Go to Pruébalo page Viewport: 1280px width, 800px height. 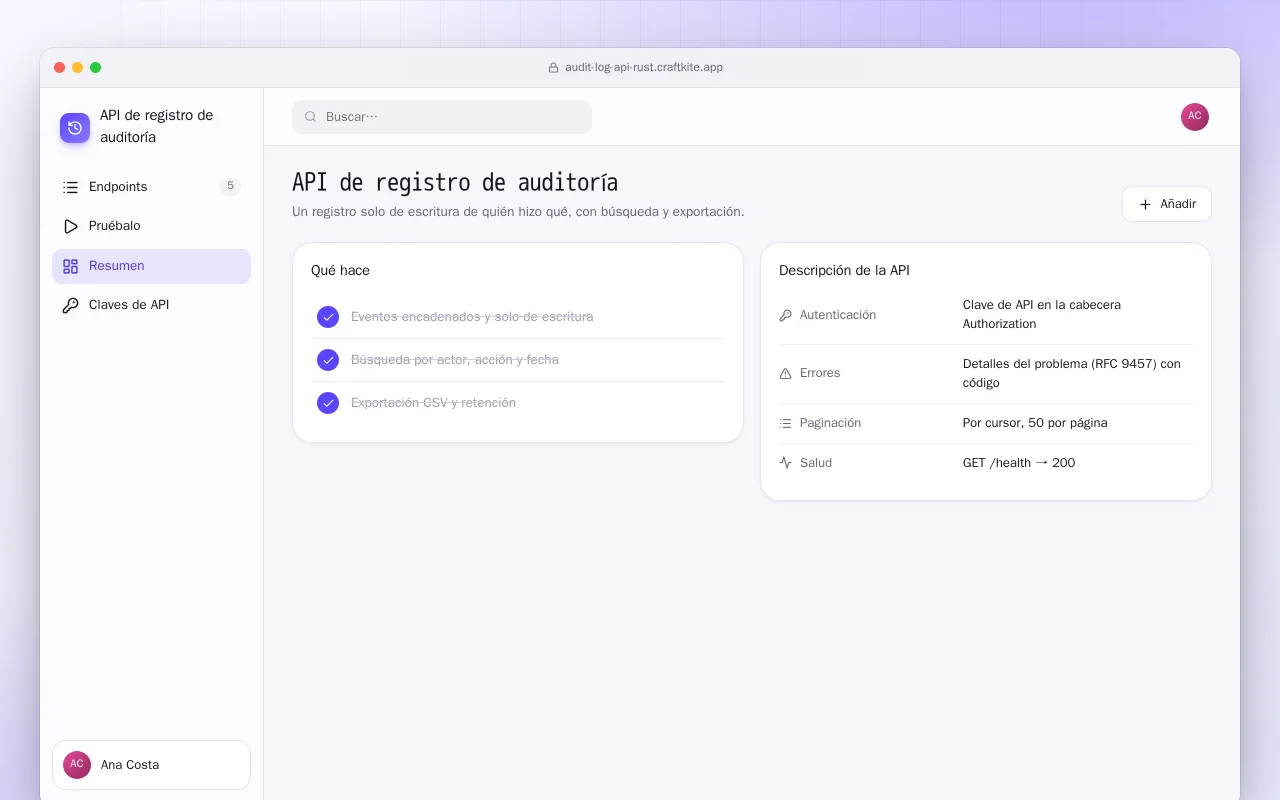click(x=151, y=226)
